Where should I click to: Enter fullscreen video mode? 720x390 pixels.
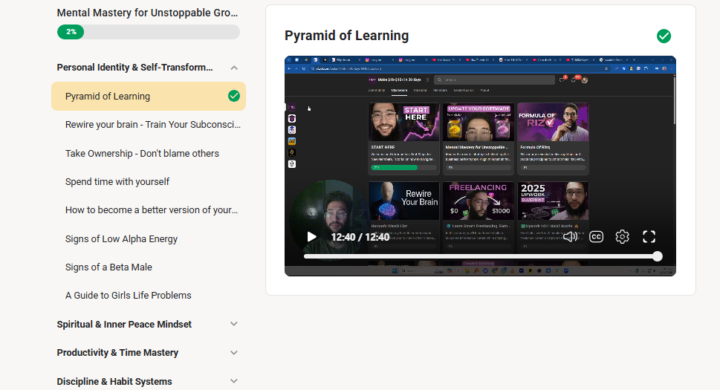(649, 237)
